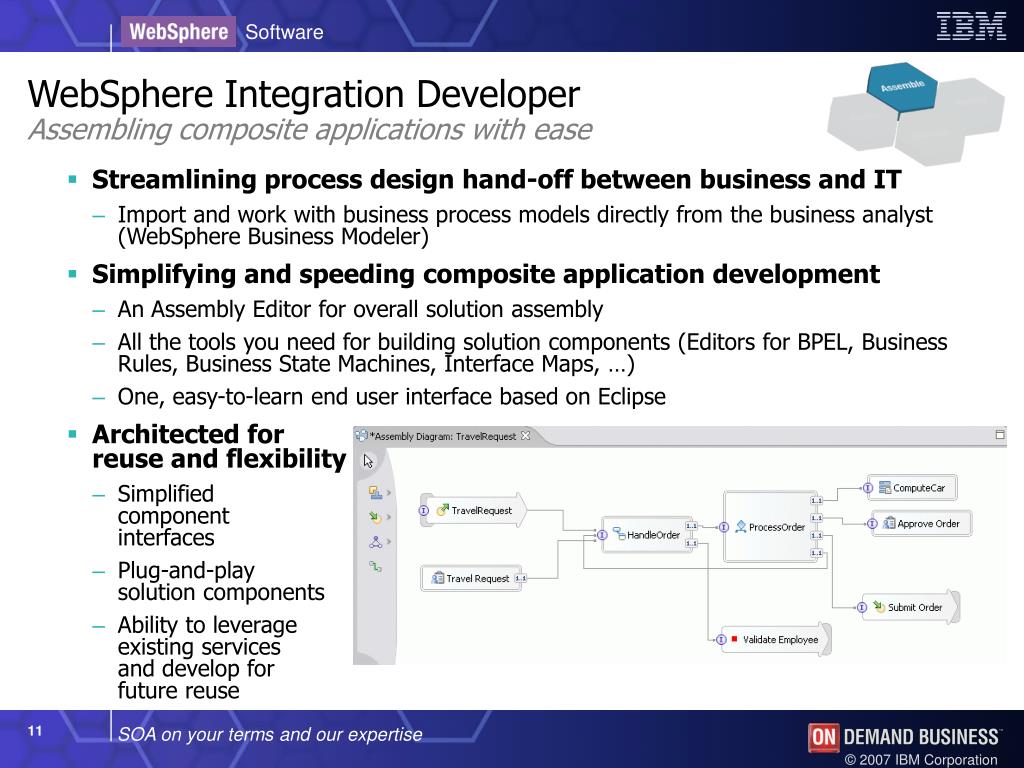Select the Validate Employee node
The width and height of the screenshot is (1024, 768).
(x=779, y=640)
